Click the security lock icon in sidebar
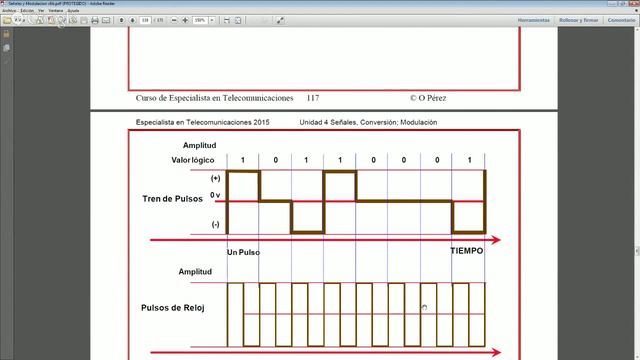The image size is (640, 360). coord(7,34)
